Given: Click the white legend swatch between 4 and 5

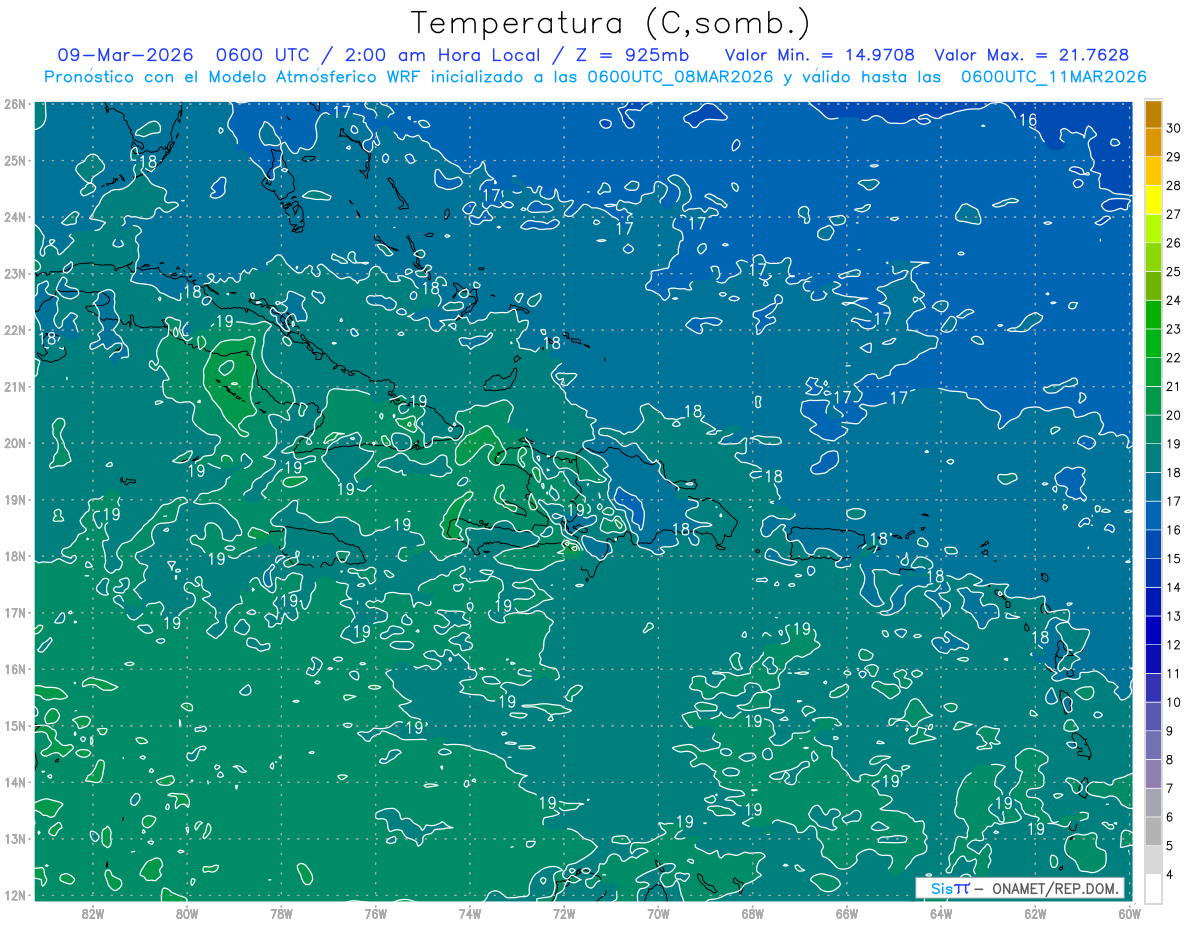Looking at the screenshot, I should (x=1153, y=860).
